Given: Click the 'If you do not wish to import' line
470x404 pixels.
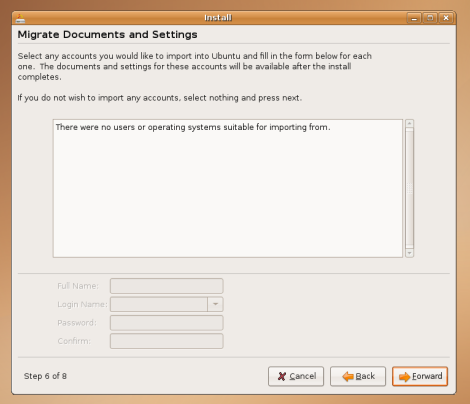Looking at the screenshot, I should pyautogui.click(x=160, y=98).
